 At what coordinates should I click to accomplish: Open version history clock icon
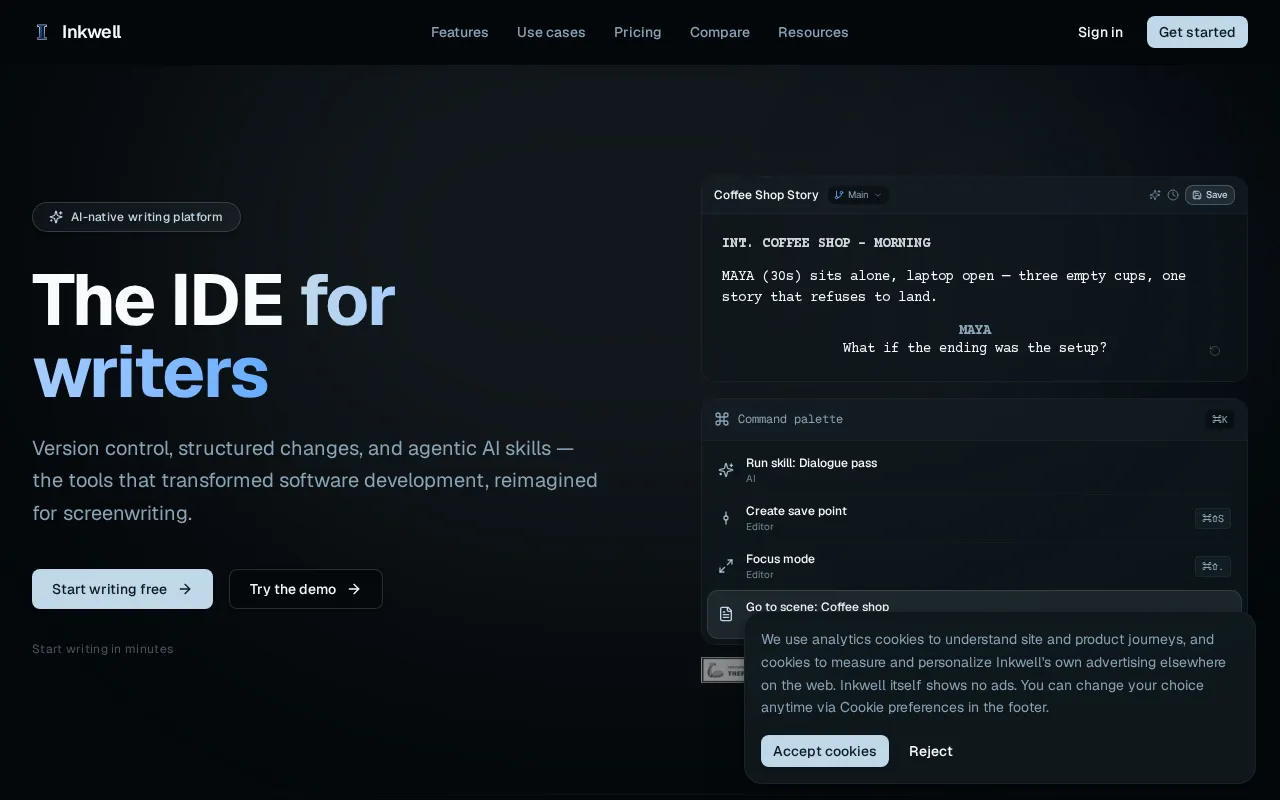tap(1173, 195)
